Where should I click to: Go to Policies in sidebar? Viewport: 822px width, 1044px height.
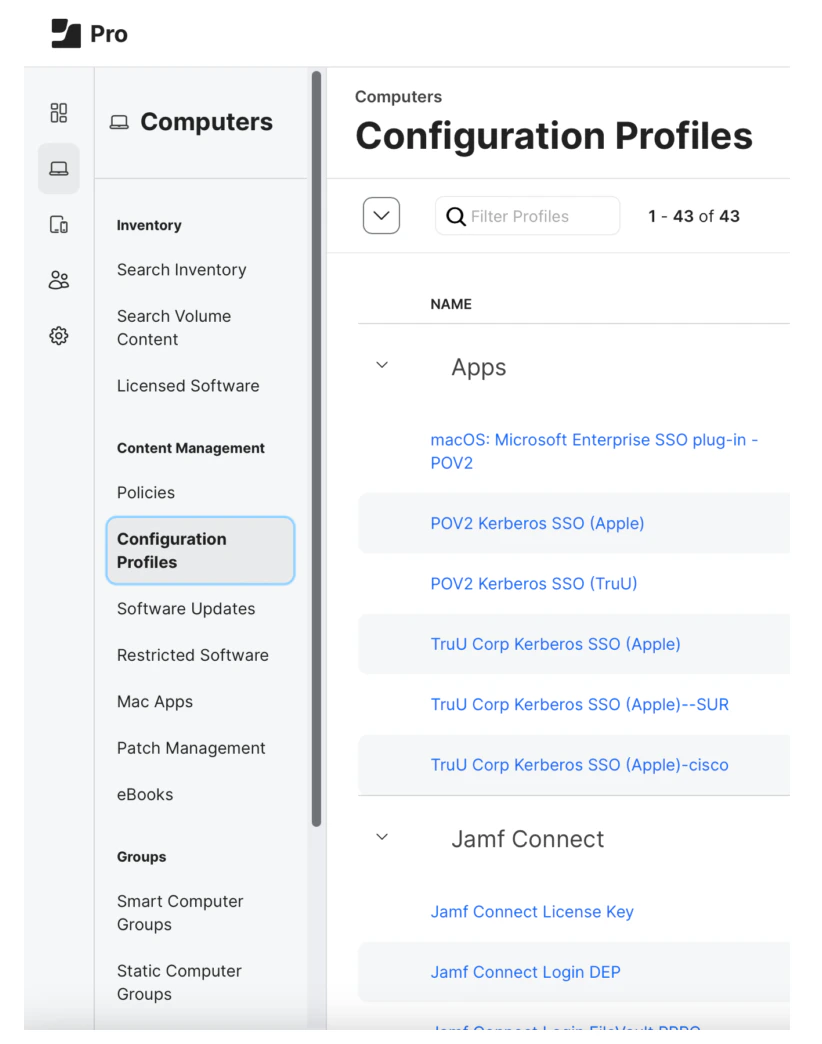(146, 493)
